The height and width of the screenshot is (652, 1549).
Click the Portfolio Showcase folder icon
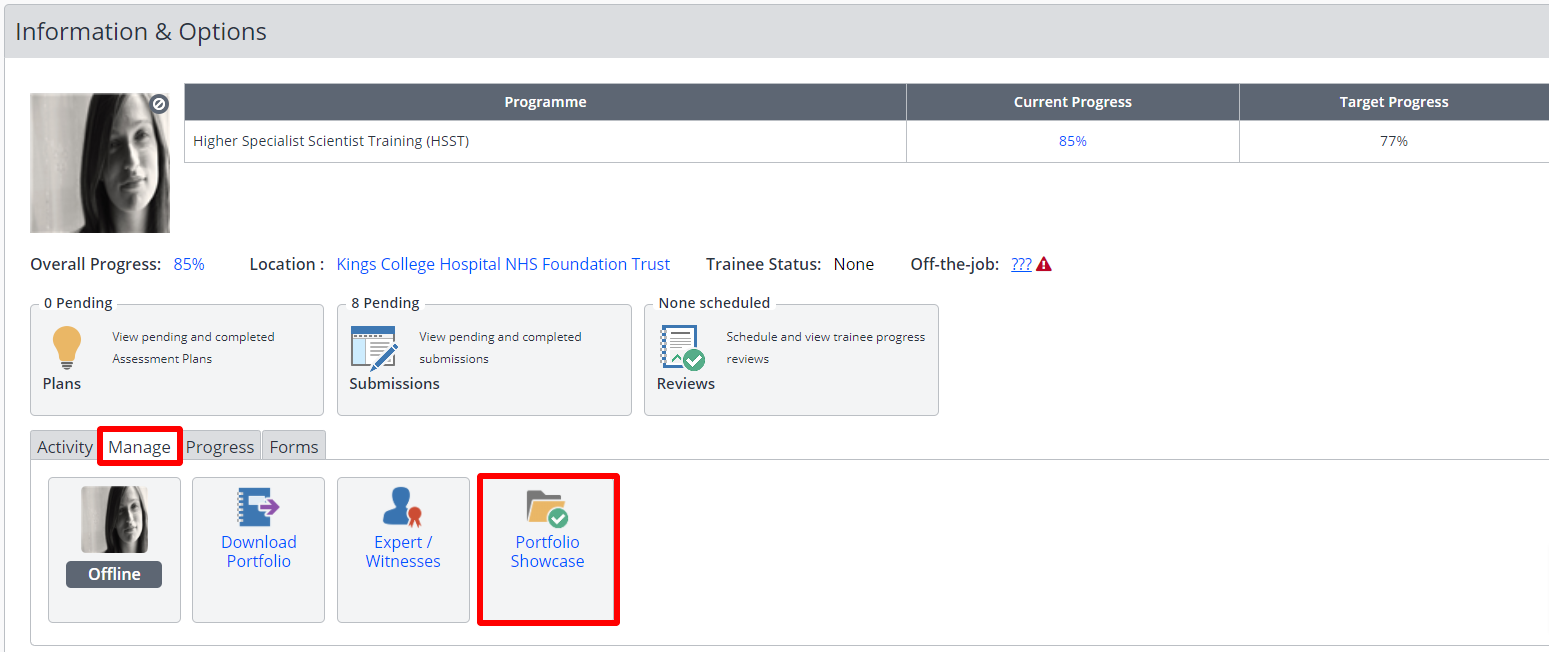click(x=547, y=508)
